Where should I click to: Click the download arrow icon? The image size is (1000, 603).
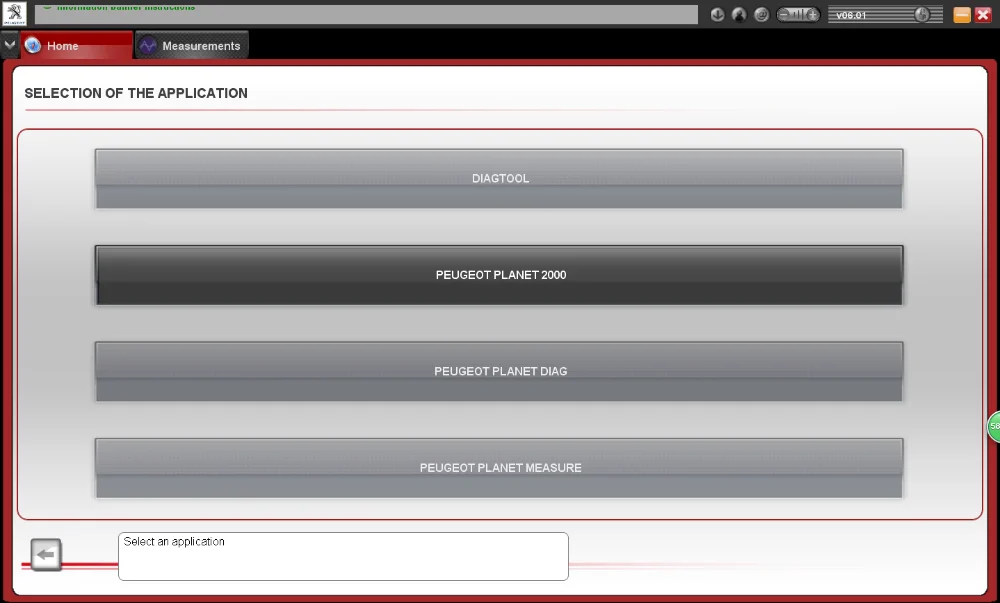(717, 14)
